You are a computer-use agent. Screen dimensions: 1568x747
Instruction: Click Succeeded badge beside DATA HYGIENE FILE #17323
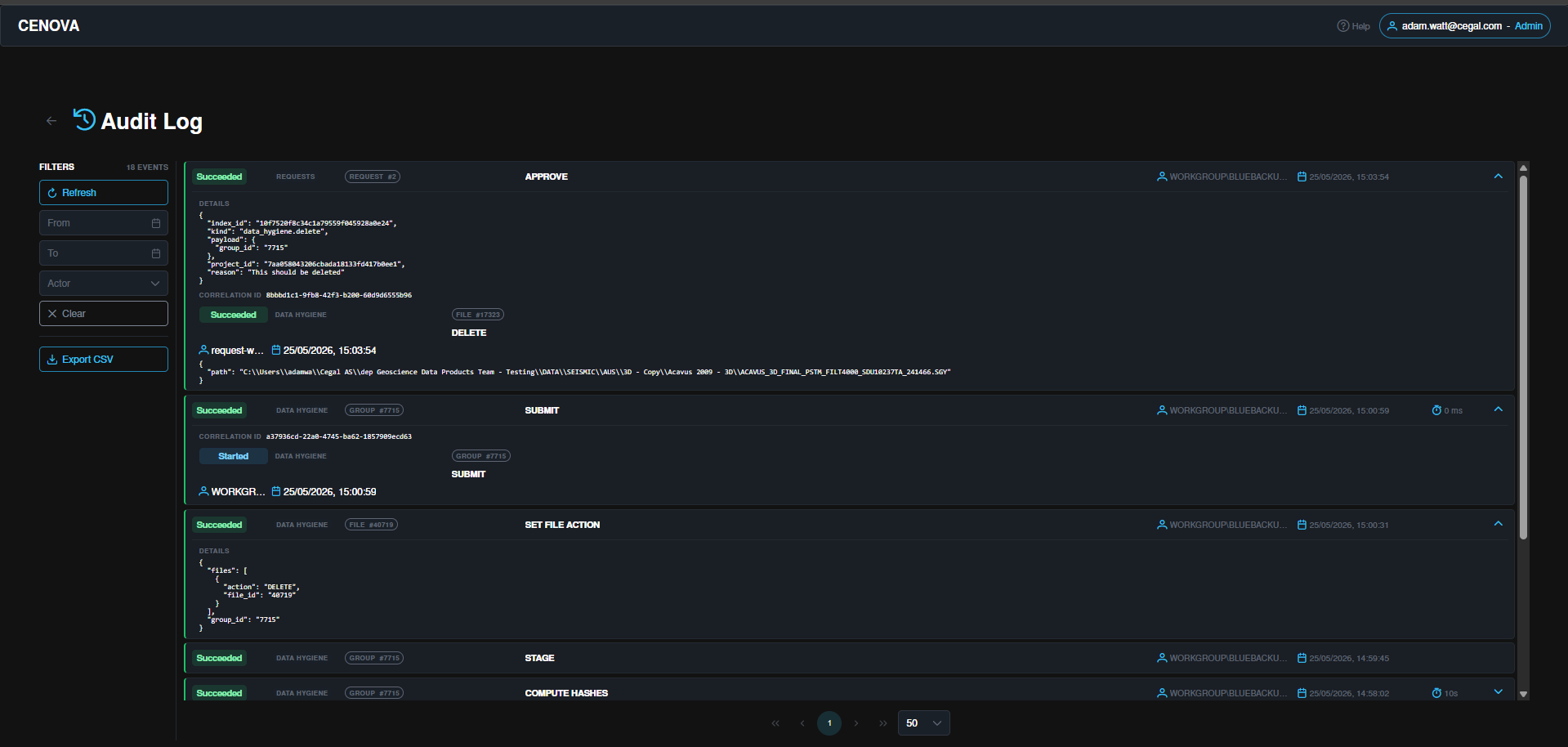[234, 315]
